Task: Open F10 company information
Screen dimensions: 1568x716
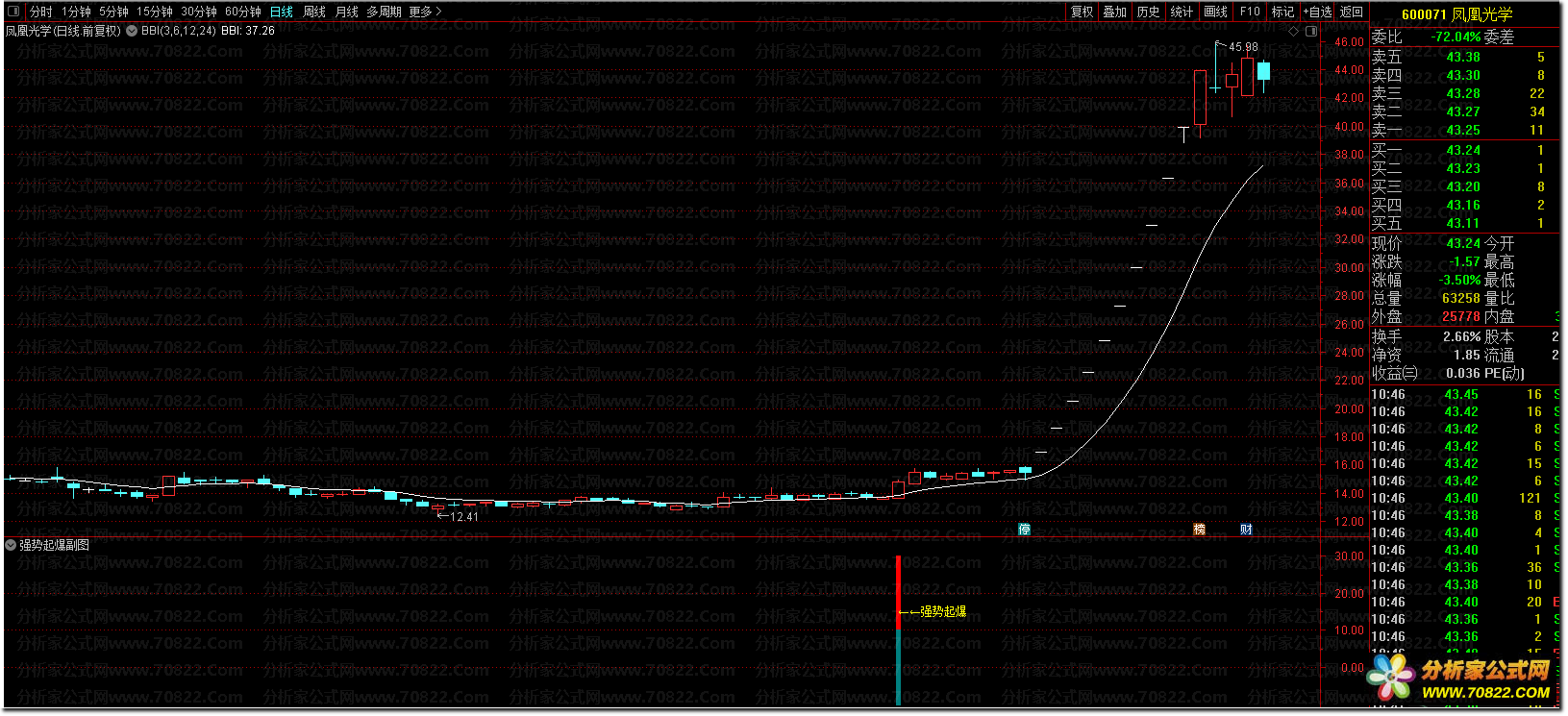Action: click(x=1250, y=12)
